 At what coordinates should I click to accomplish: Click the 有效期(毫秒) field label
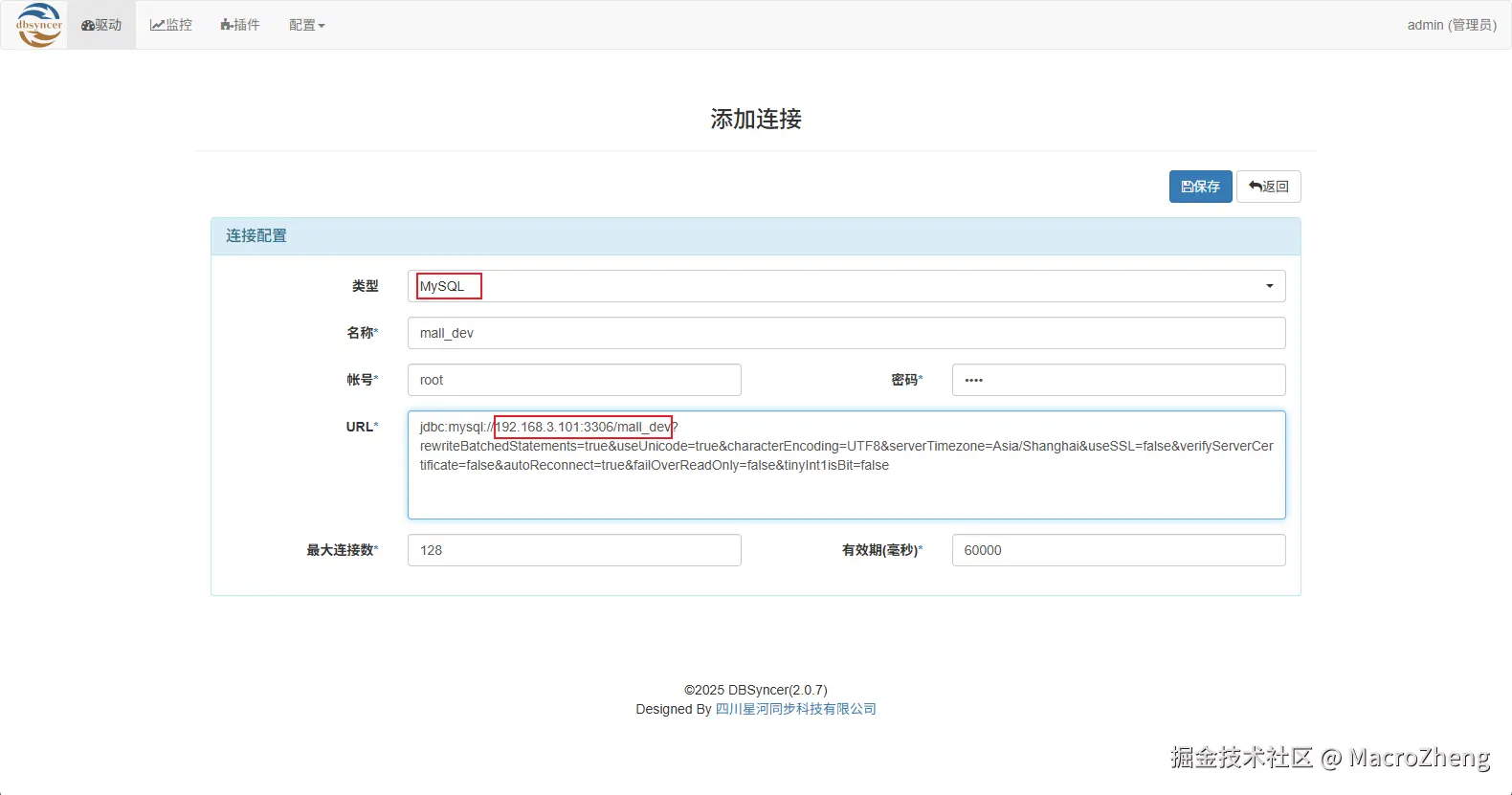pyautogui.click(x=882, y=550)
